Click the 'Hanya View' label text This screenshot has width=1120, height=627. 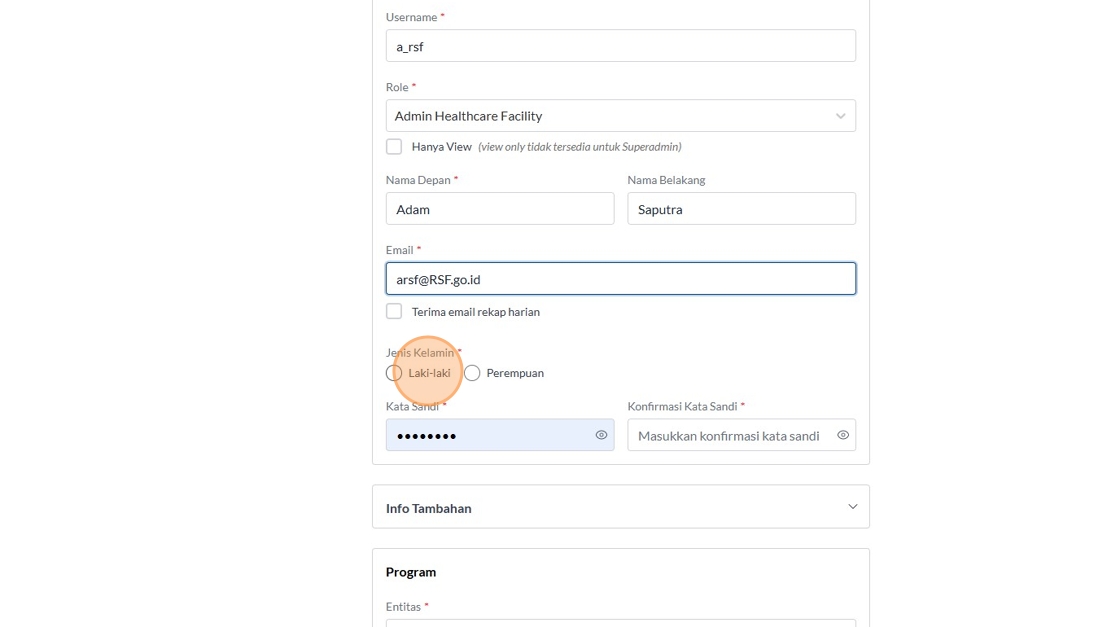coord(441,147)
